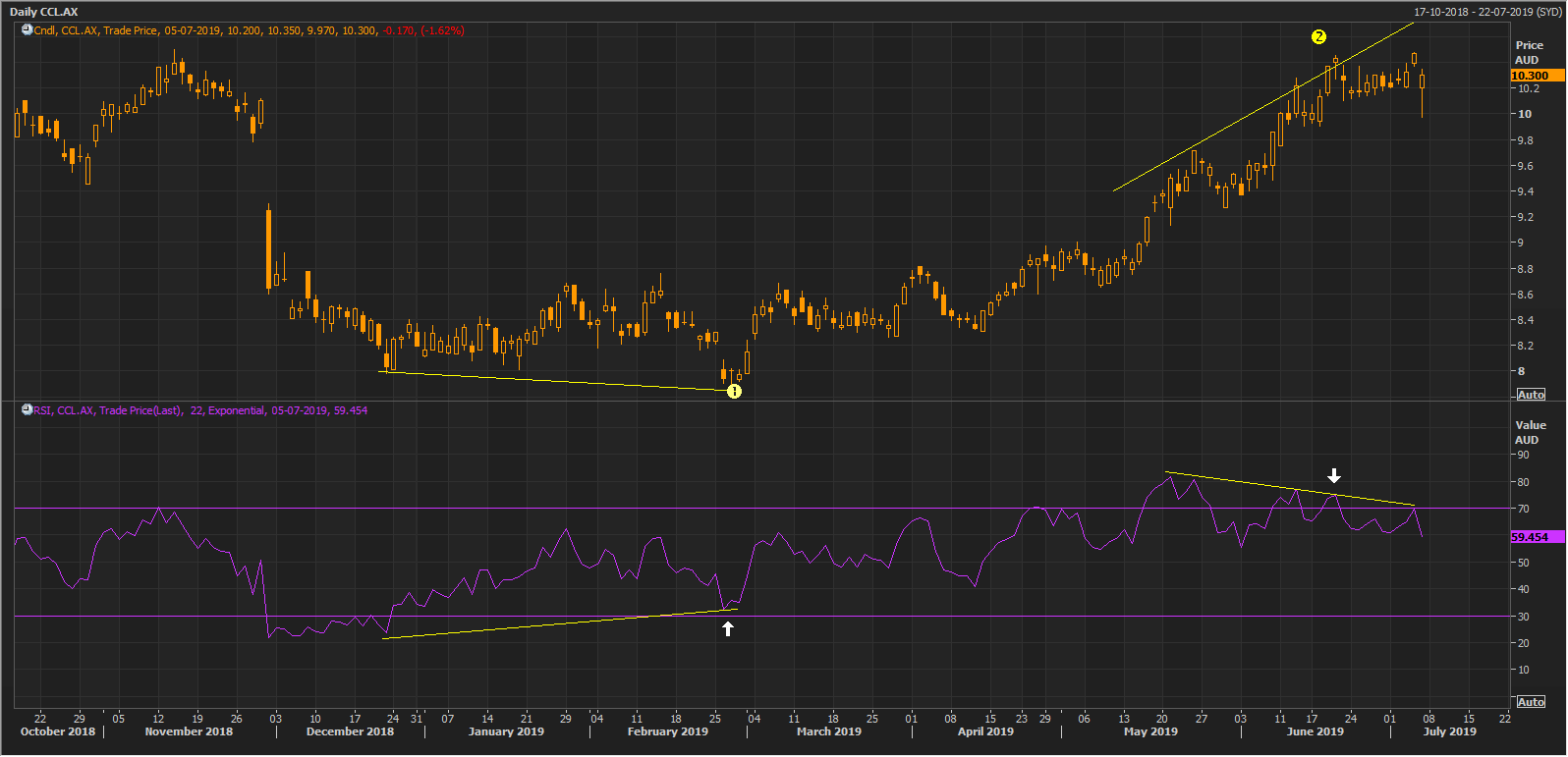Click the June 2019 month label

pyautogui.click(x=1316, y=731)
